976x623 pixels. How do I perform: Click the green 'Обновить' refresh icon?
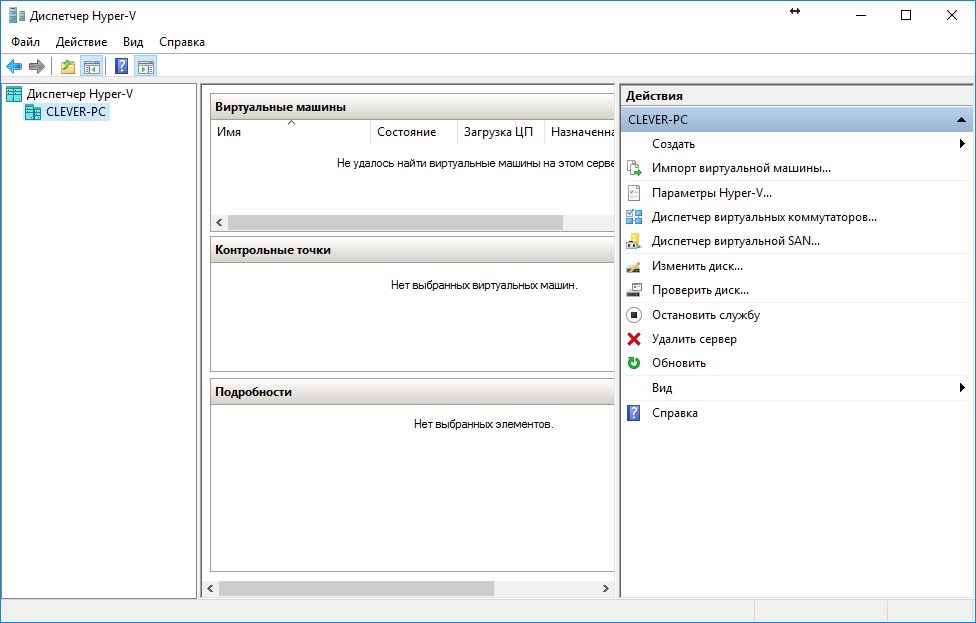633,363
